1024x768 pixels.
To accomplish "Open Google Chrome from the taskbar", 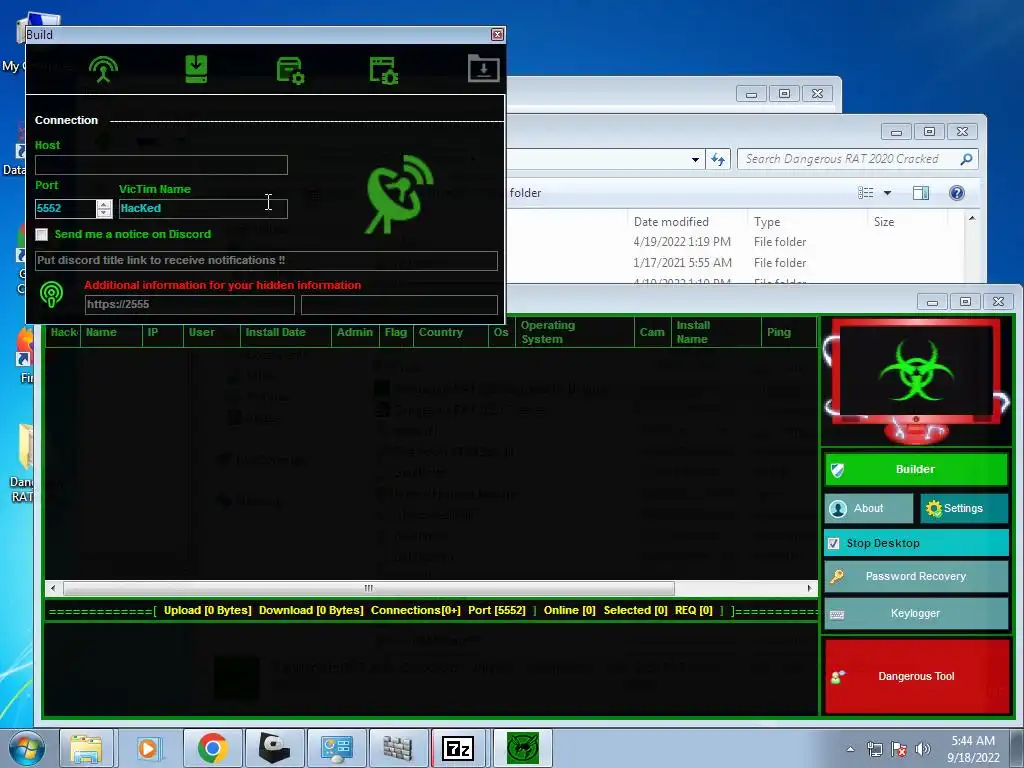I will 212,748.
